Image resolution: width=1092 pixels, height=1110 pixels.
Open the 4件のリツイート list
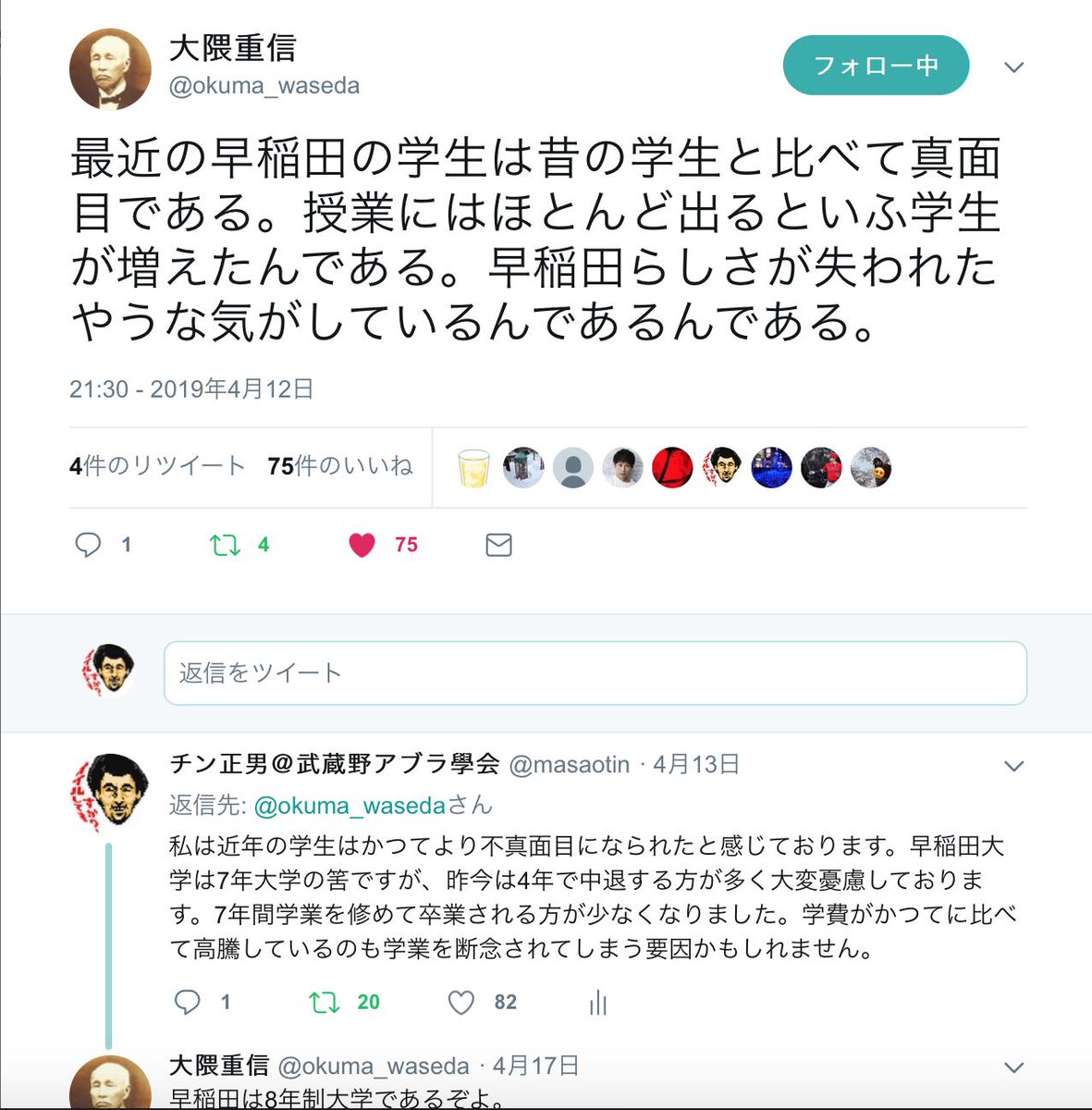coord(157,466)
